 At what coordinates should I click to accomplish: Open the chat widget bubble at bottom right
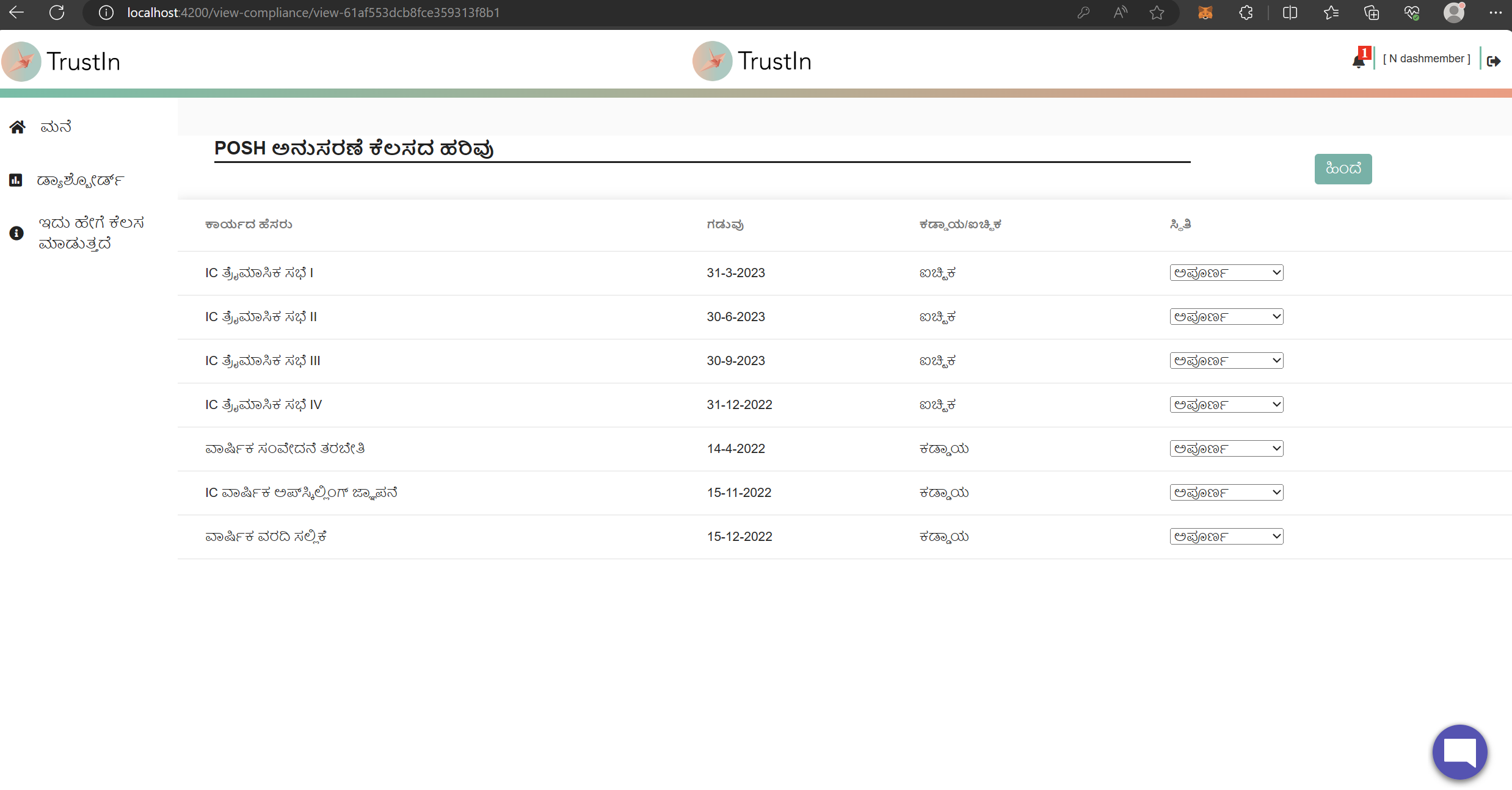point(1459,752)
